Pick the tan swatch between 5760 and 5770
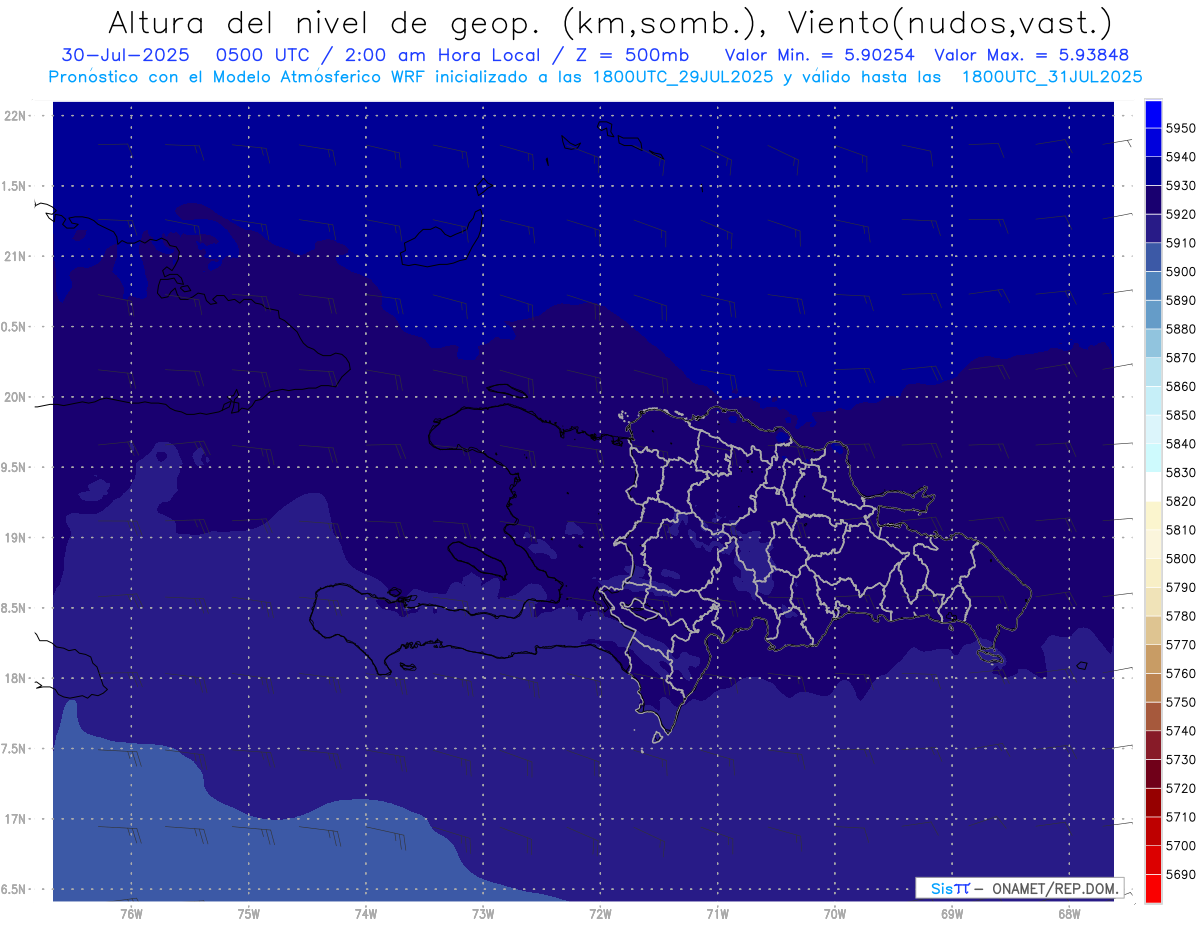This screenshot has height=927, width=1200. coord(1153,659)
